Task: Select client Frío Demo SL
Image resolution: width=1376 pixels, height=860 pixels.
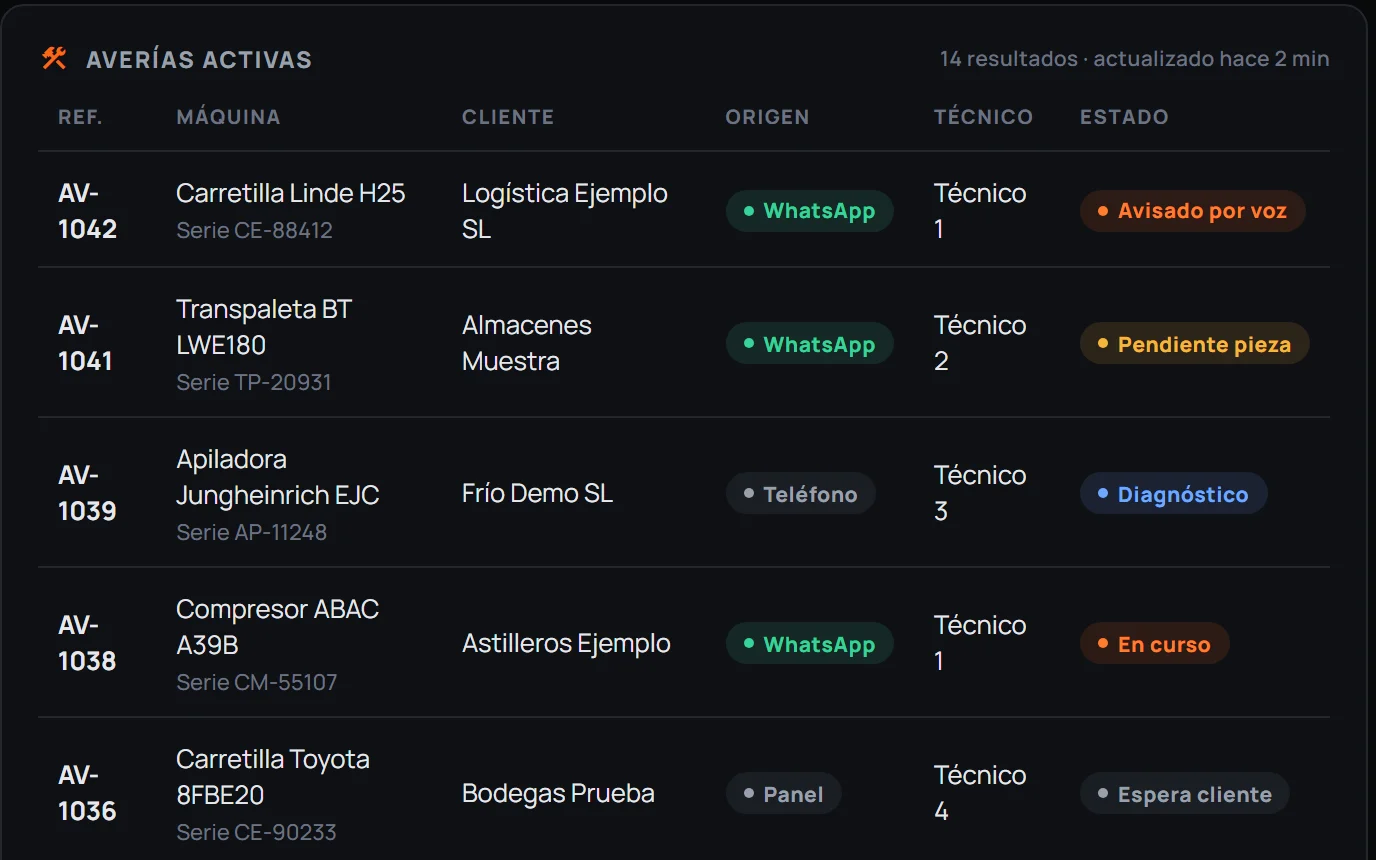Action: click(537, 493)
